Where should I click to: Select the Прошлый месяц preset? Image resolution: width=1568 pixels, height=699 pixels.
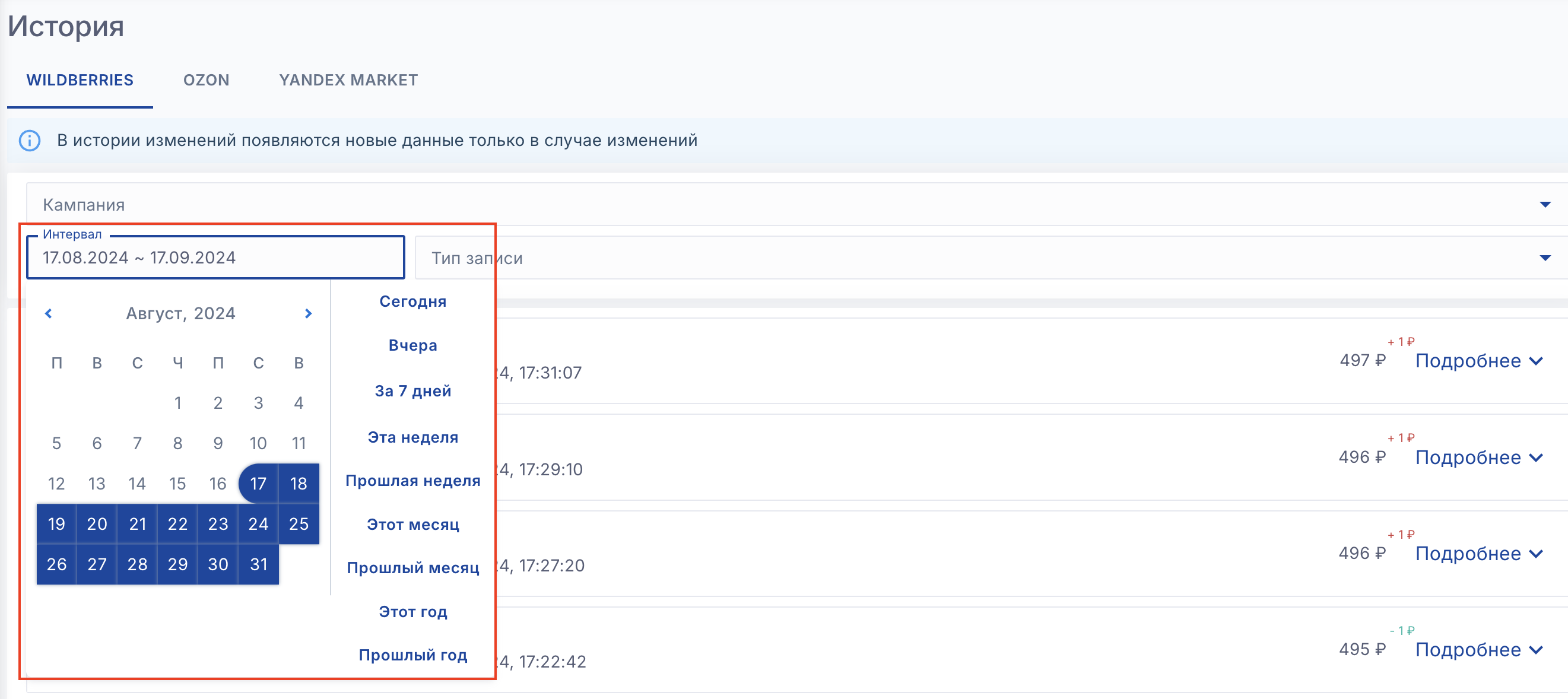point(412,568)
